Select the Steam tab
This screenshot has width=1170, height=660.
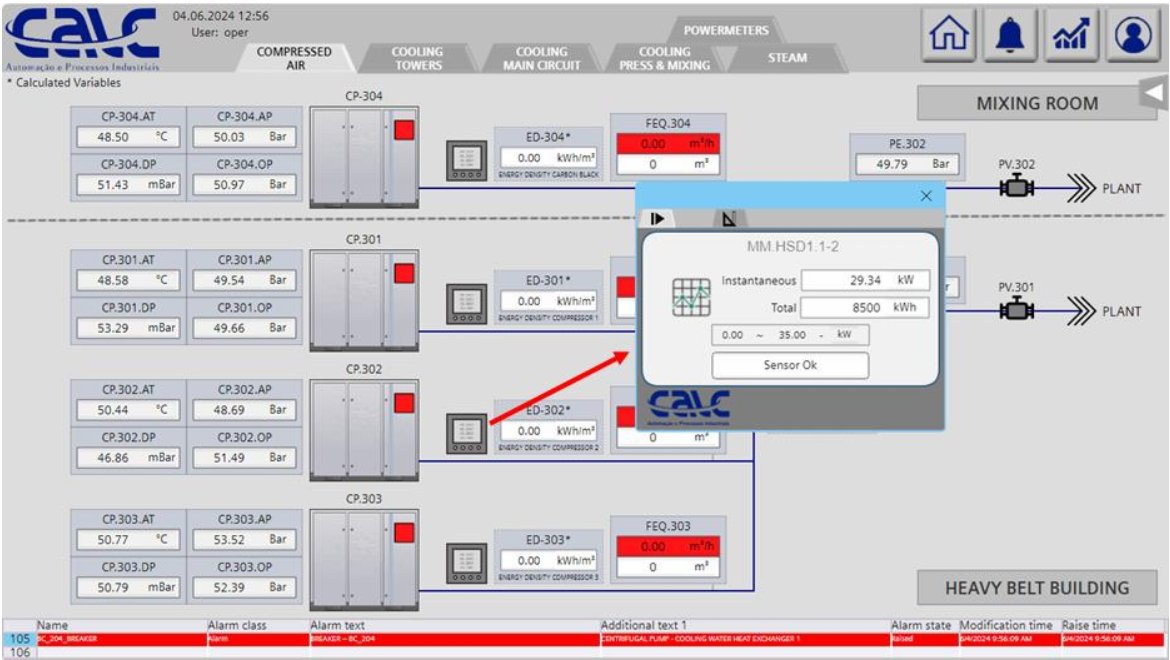coord(787,58)
